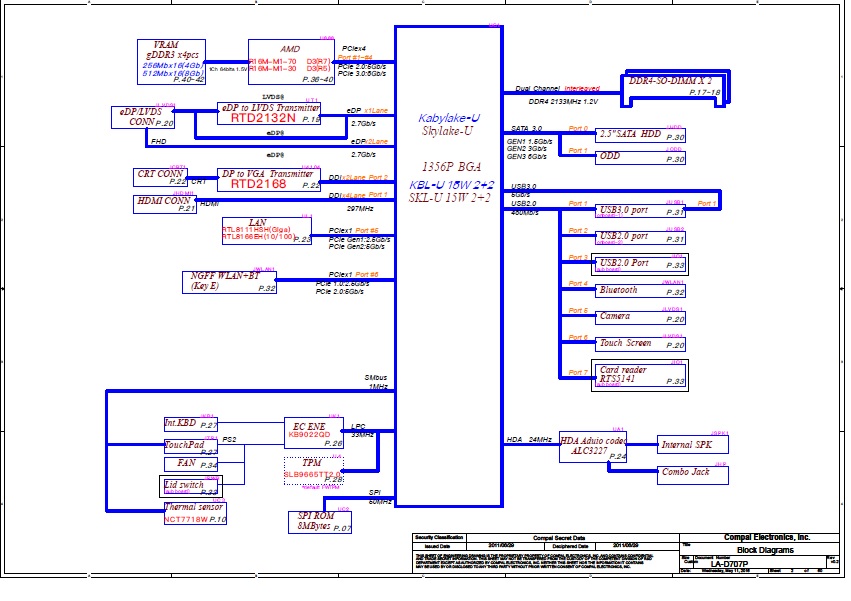Select the ODD block
The height and width of the screenshot is (601, 851).
(x=640, y=157)
